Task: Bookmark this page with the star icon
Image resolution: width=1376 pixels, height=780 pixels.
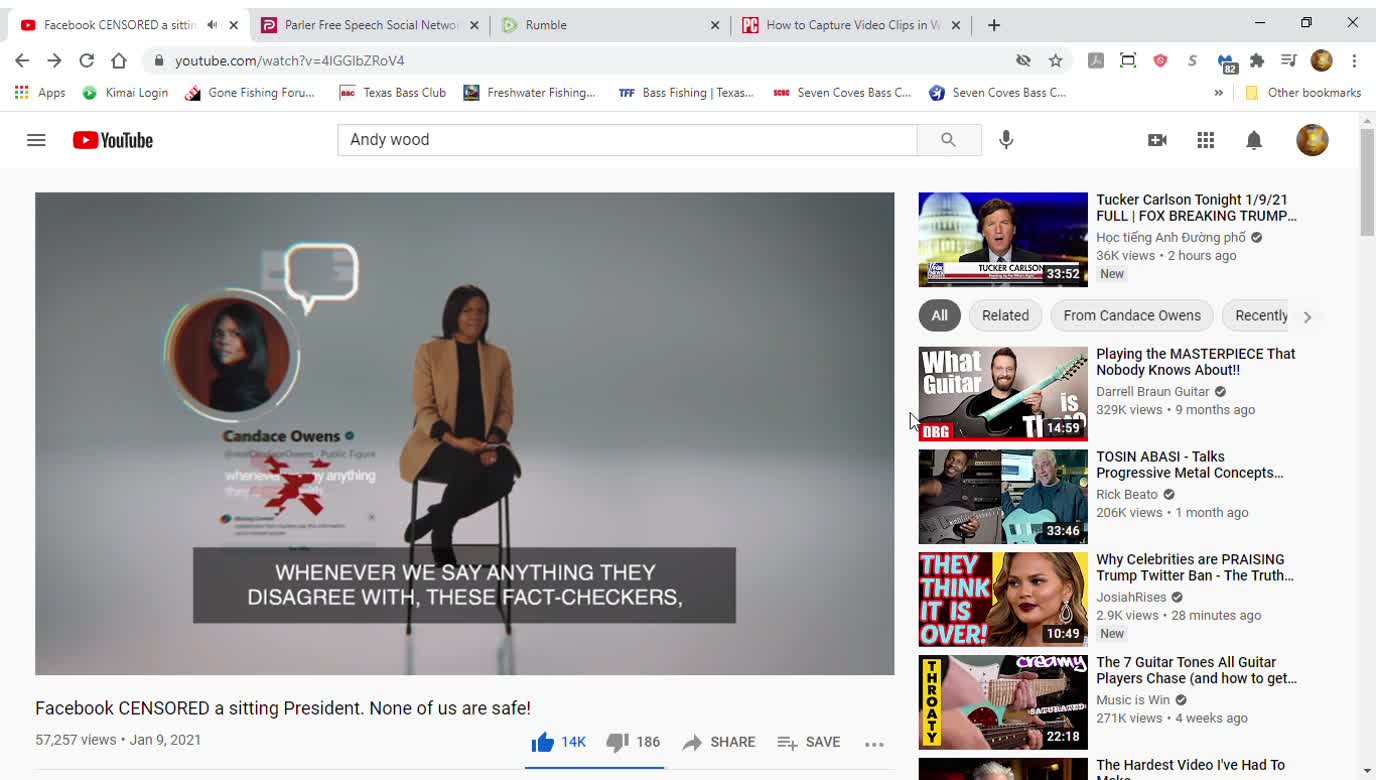Action: click(x=1055, y=61)
